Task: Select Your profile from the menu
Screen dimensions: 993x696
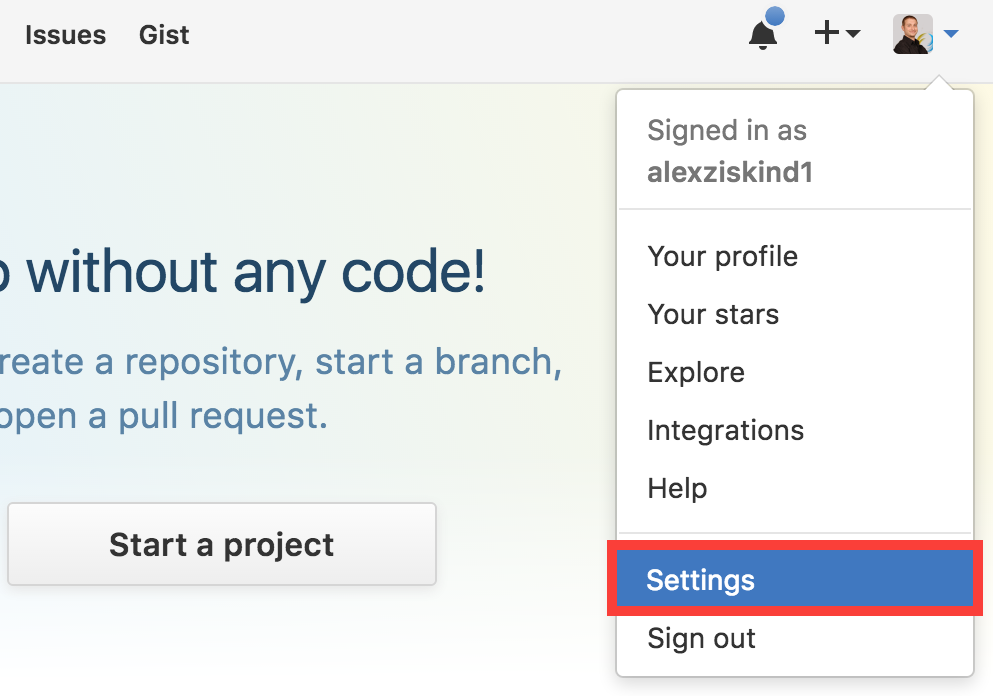Action: point(722,256)
